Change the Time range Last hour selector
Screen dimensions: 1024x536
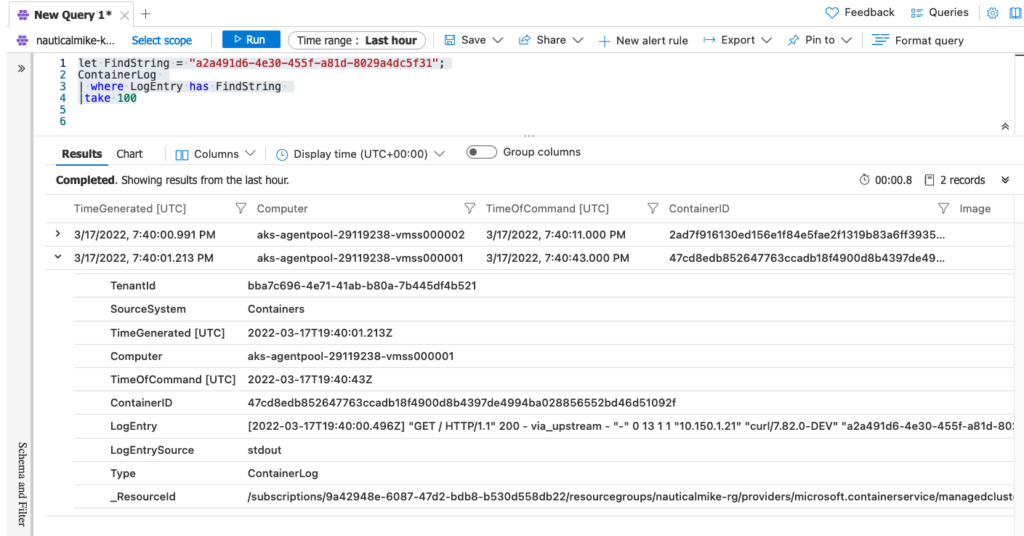[357, 40]
